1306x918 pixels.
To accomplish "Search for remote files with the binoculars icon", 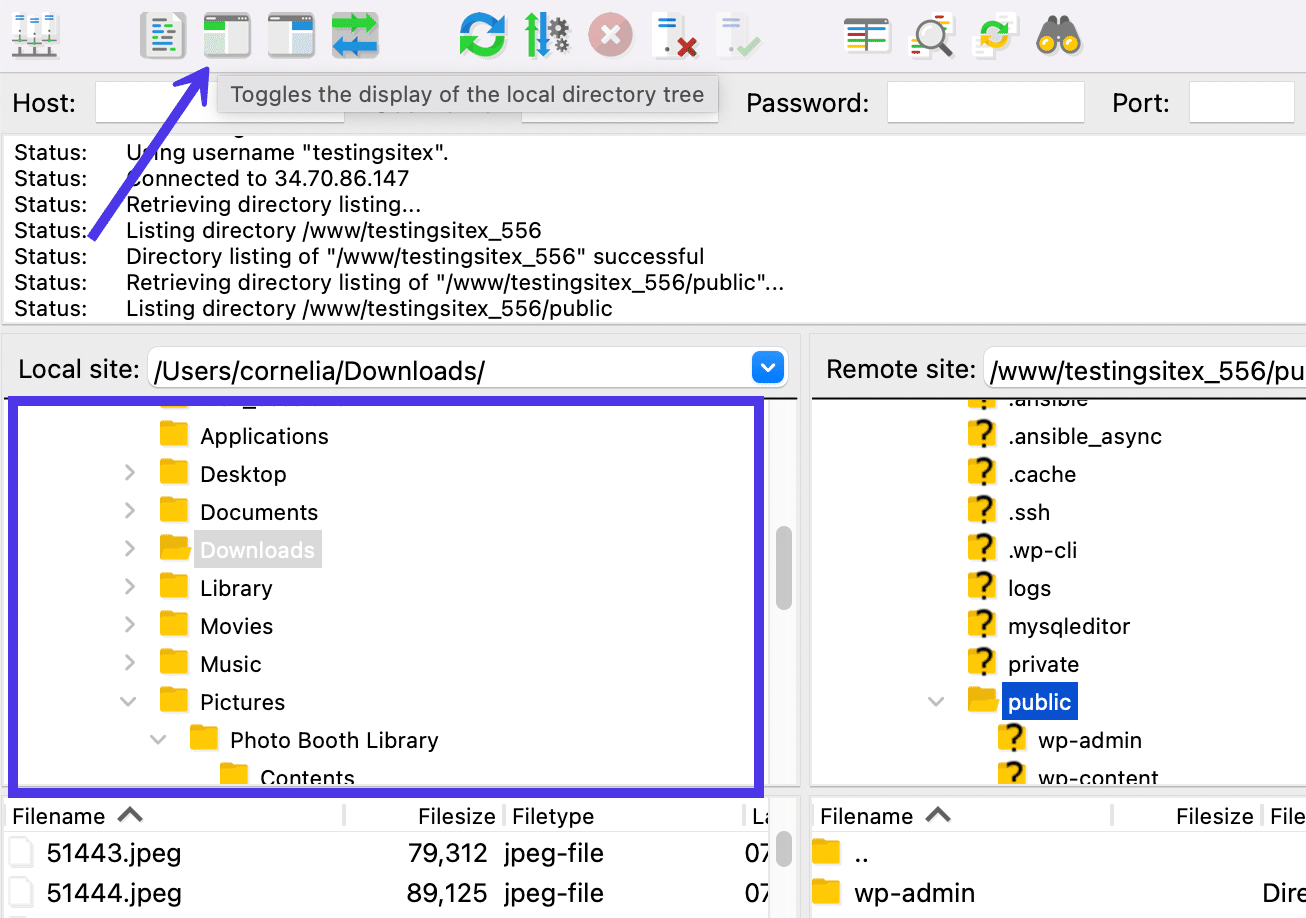I will click(x=1059, y=35).
